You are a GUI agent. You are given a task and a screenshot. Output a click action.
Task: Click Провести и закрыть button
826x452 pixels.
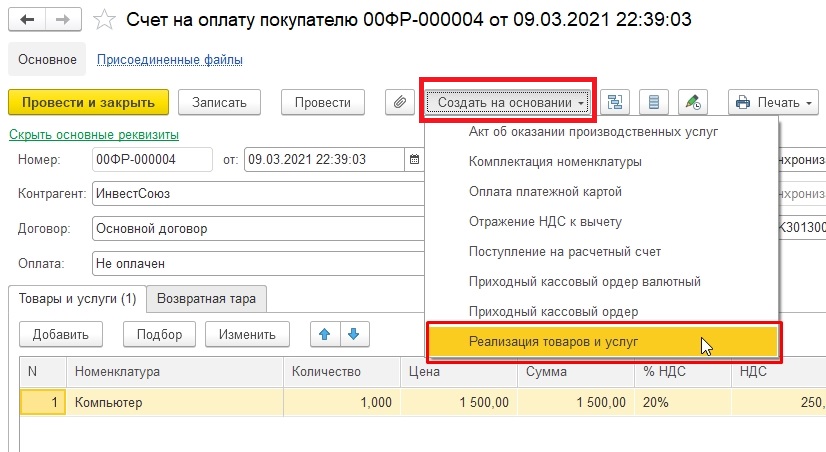(x=88, y=102)
